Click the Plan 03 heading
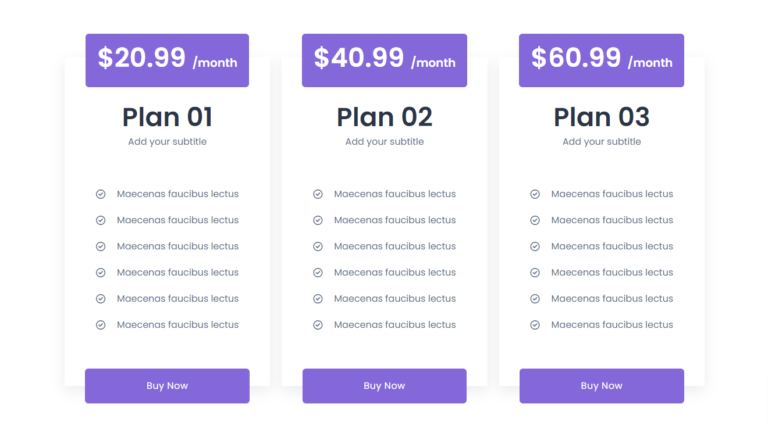The height and width of the screenshot is (436, 768). 601,117
